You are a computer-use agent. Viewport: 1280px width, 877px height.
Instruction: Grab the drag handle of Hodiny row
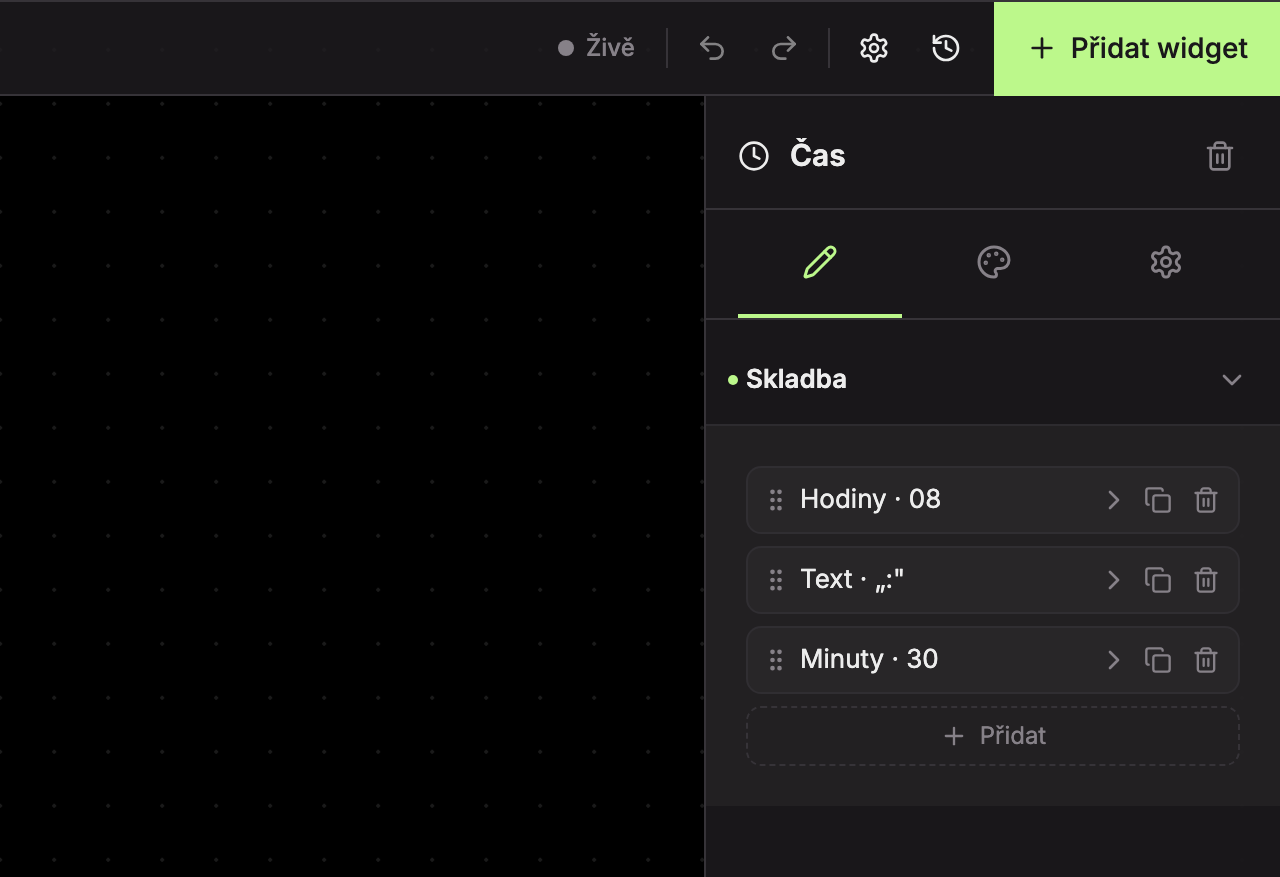click(776, 500)
